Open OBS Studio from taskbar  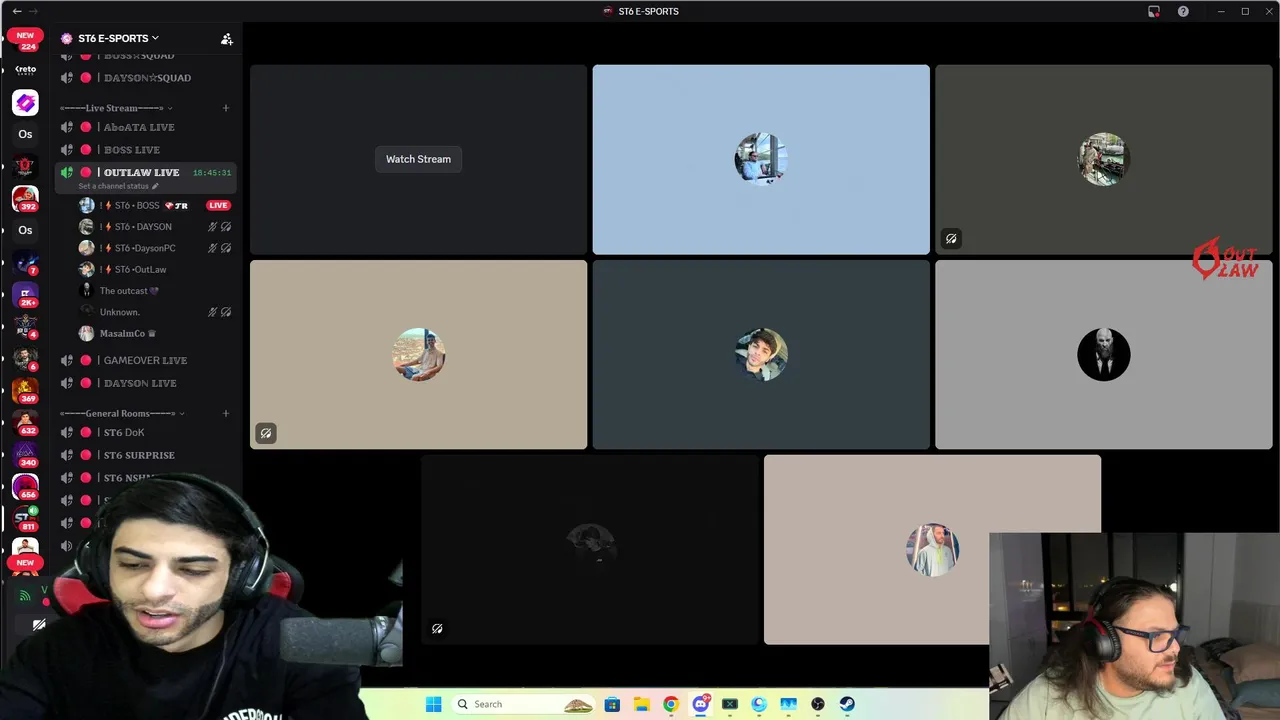[818, 704]
